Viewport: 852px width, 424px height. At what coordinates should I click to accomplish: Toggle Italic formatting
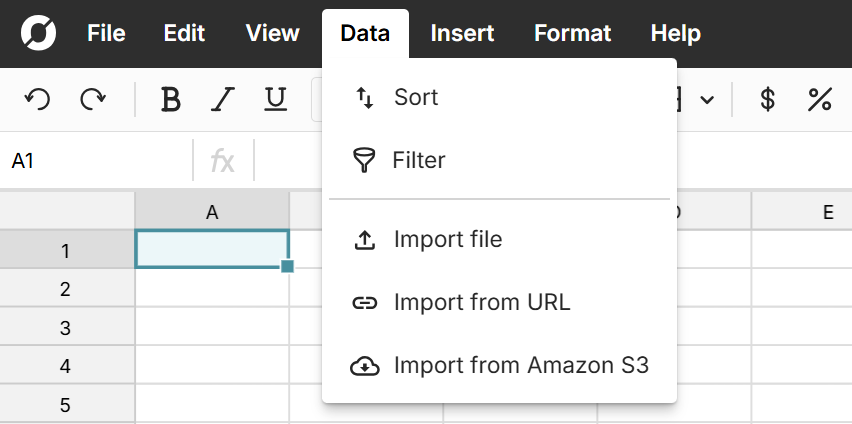click(x=223, y=99)
